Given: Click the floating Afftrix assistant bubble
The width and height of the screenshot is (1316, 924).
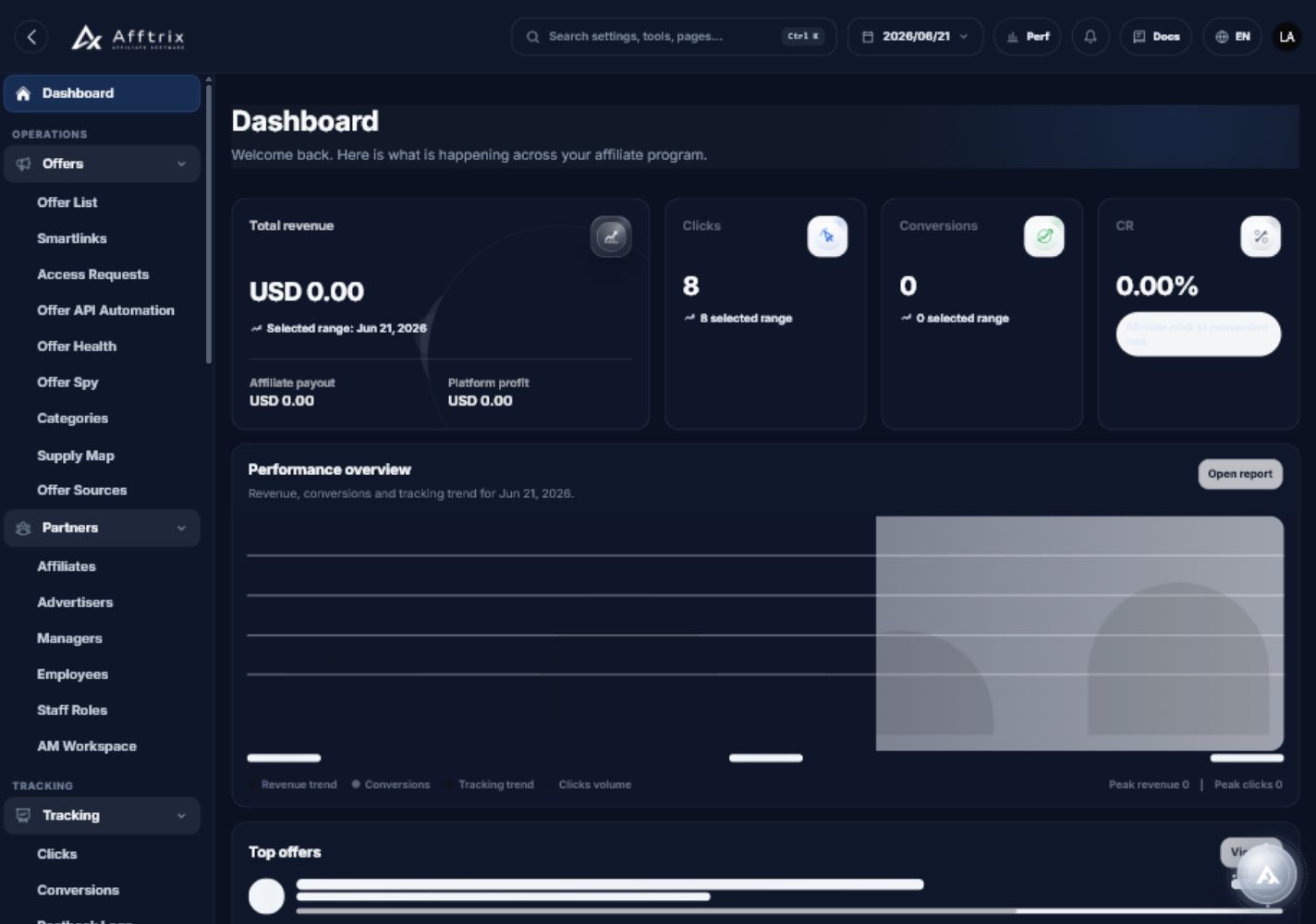Looking at the screenshot, I should (x=1267, y=875).
